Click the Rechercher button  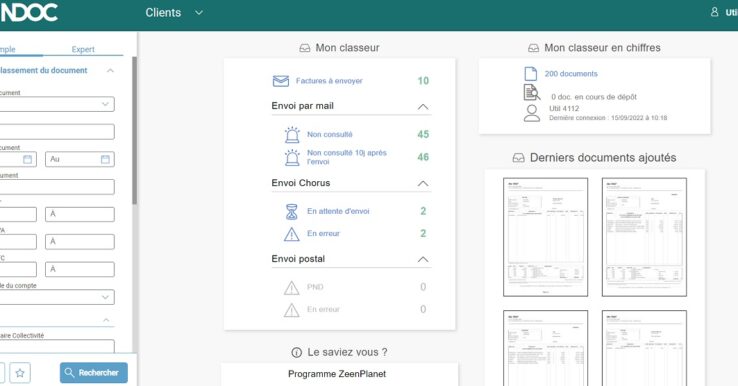[94, 373]
